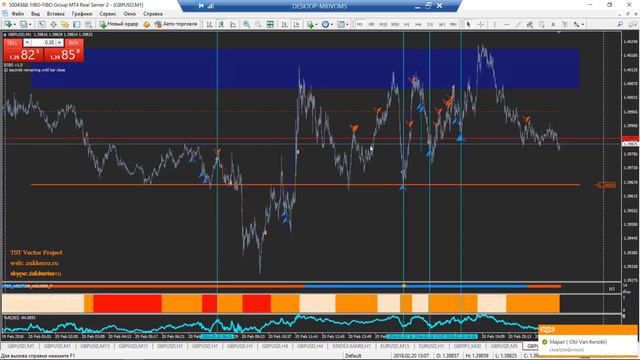Switch to D1 timeframe button
The width and height of the screenshot is (640, 360).
coord(430,24)
